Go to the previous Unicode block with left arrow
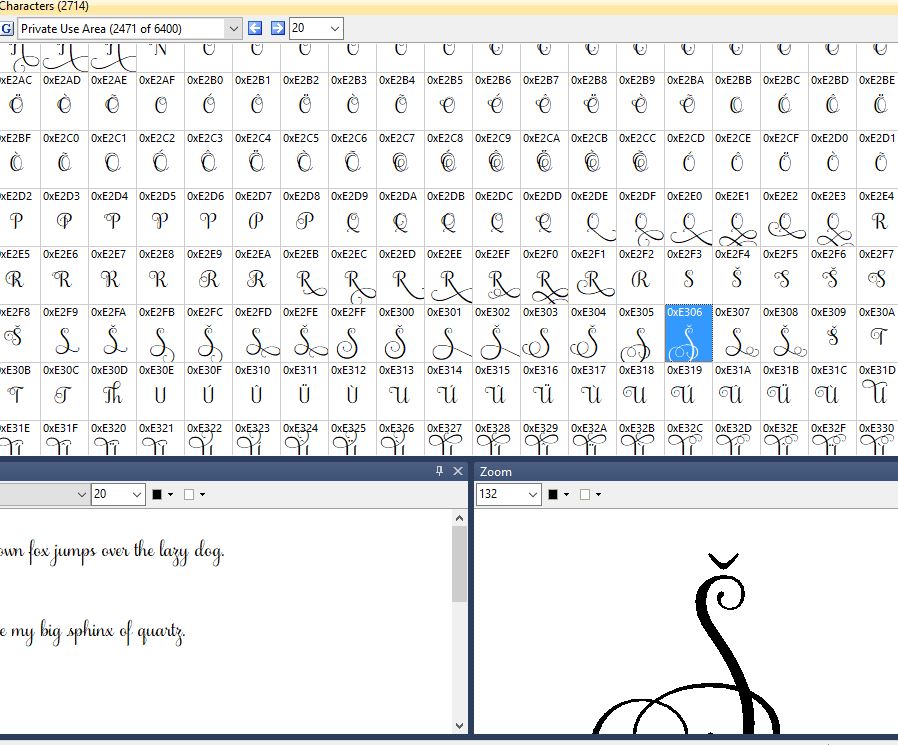The image size is (898, 745). pos(255,28)
